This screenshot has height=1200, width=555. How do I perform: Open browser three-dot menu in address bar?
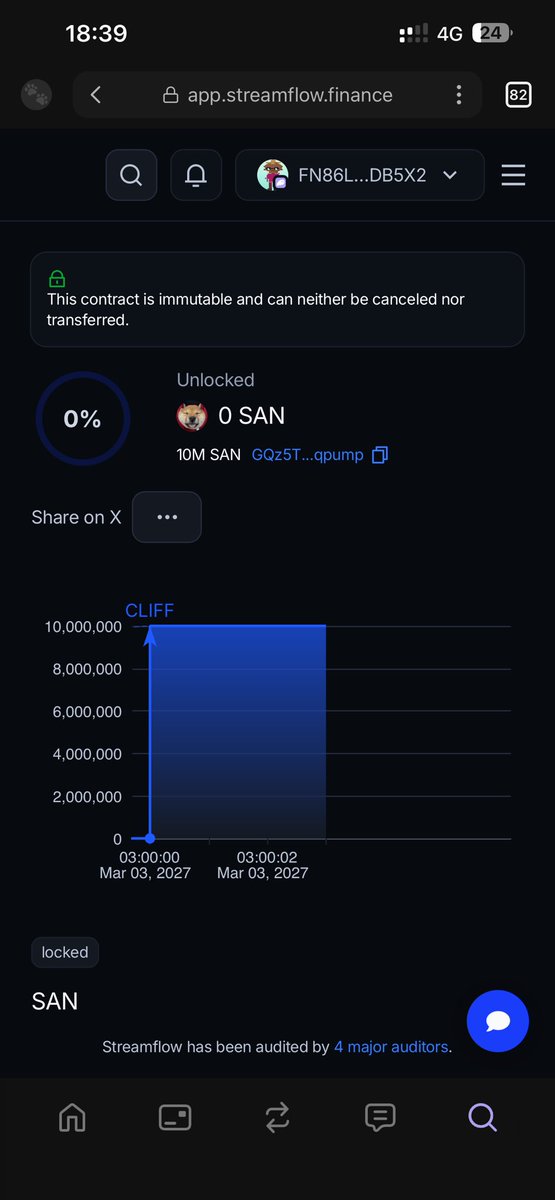click(x=459, y=95)
